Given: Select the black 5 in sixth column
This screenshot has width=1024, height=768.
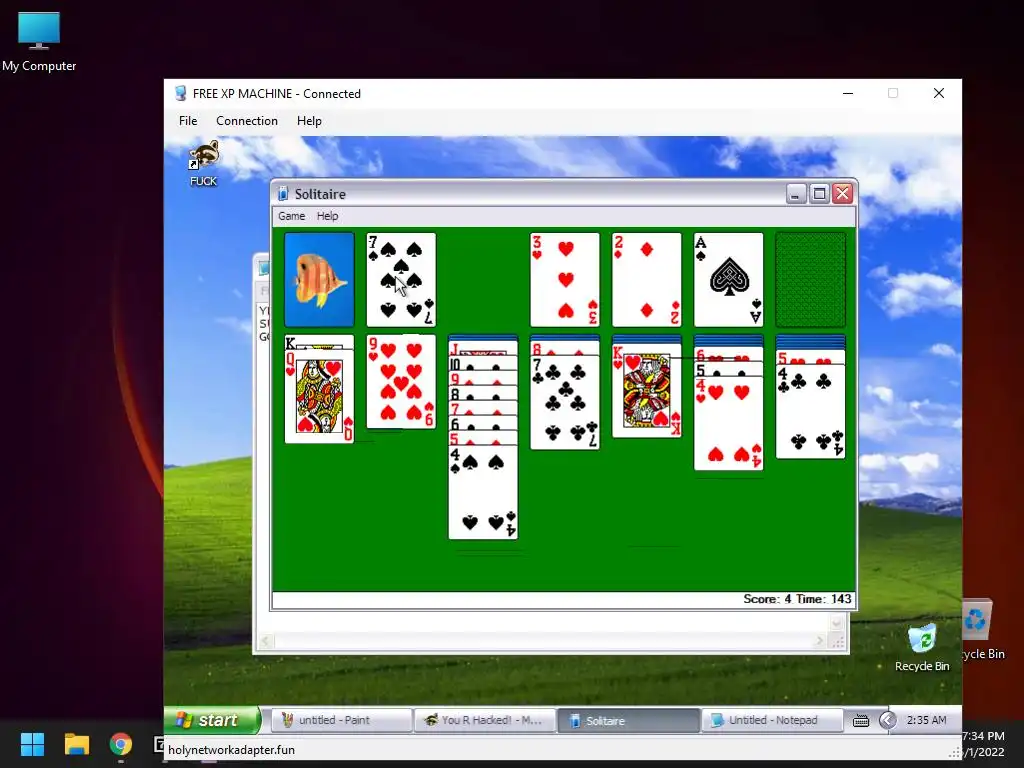Looking at the screenshot, I should click(728, 370).
